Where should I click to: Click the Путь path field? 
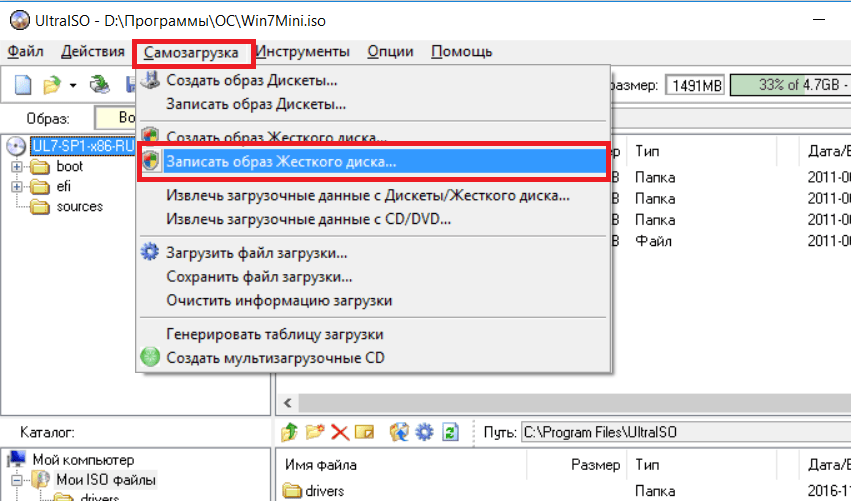(686, 432)
